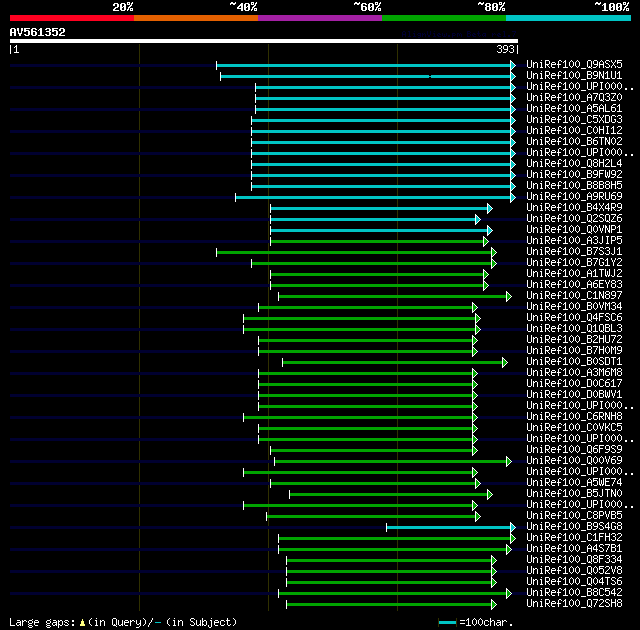Select the UniRef100_B6TN02 label
This screenshot has height=630, width=640.
(574, 142)
